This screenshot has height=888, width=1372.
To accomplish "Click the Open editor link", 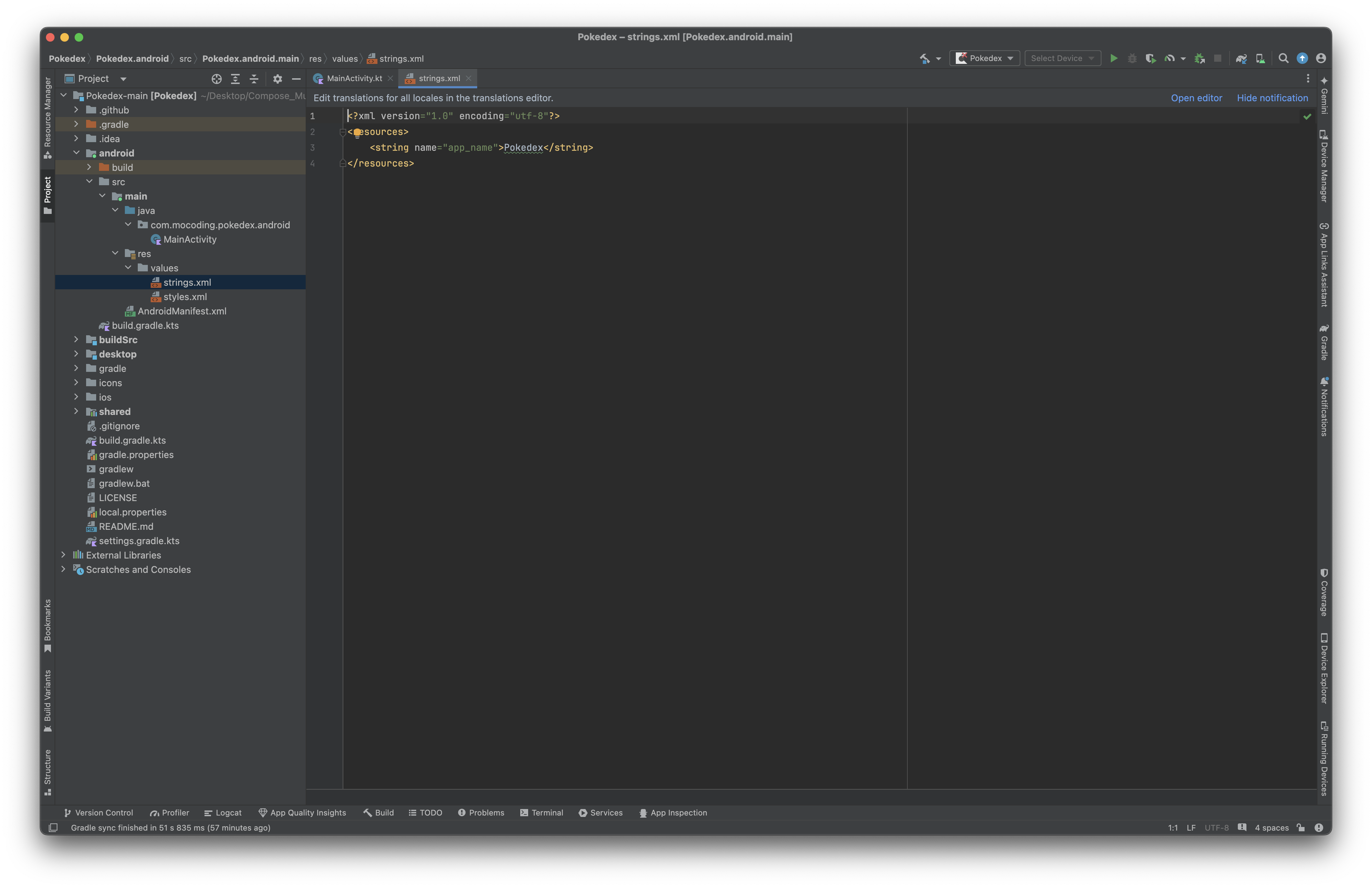I will point(1196,98).
